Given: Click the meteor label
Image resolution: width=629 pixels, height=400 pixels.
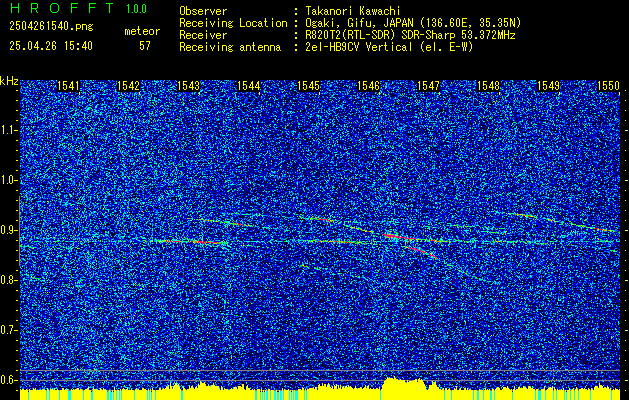Looking at the screenshot, I should (x=142, y=31).
